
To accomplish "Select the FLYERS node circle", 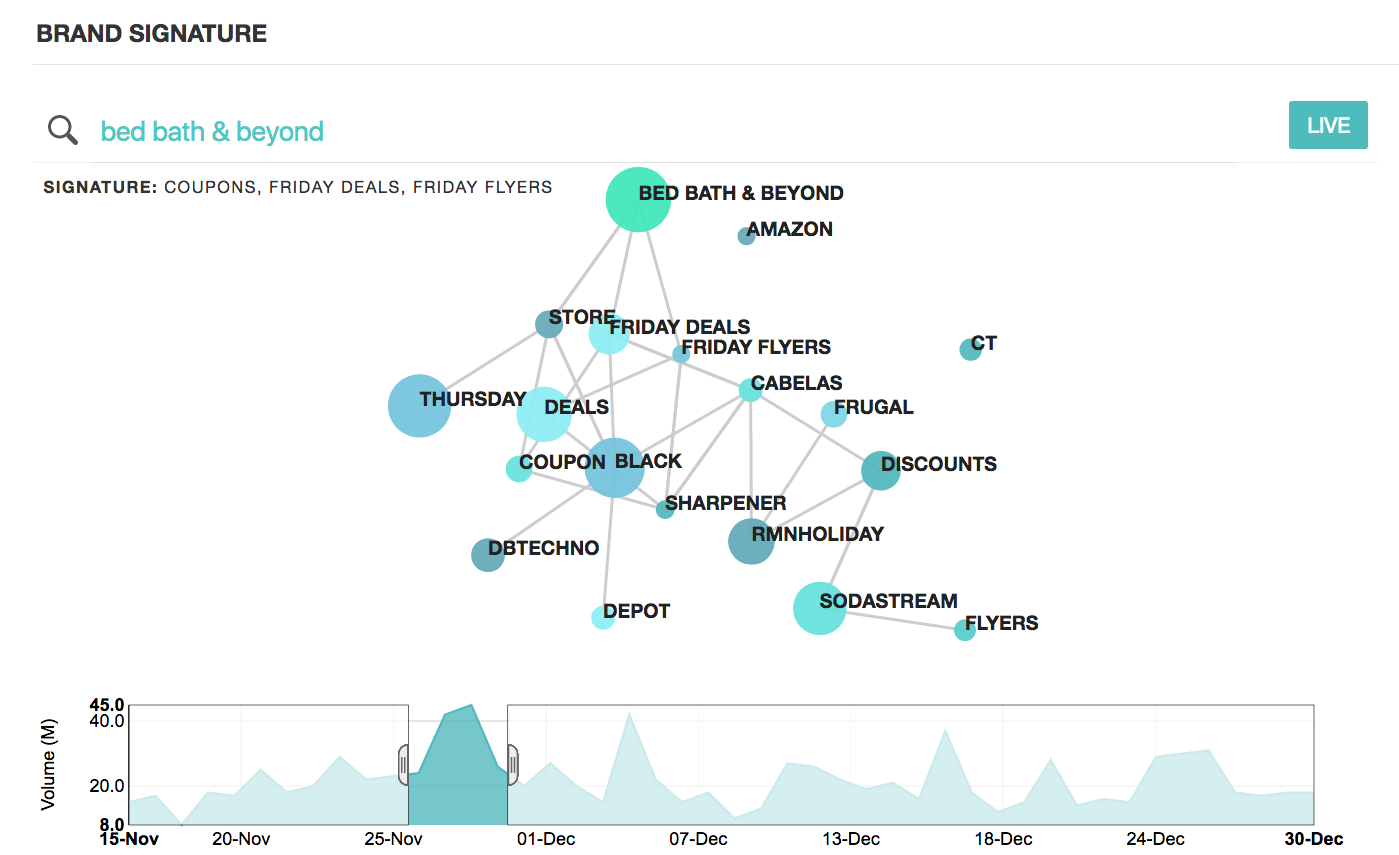I will (964, 630).
